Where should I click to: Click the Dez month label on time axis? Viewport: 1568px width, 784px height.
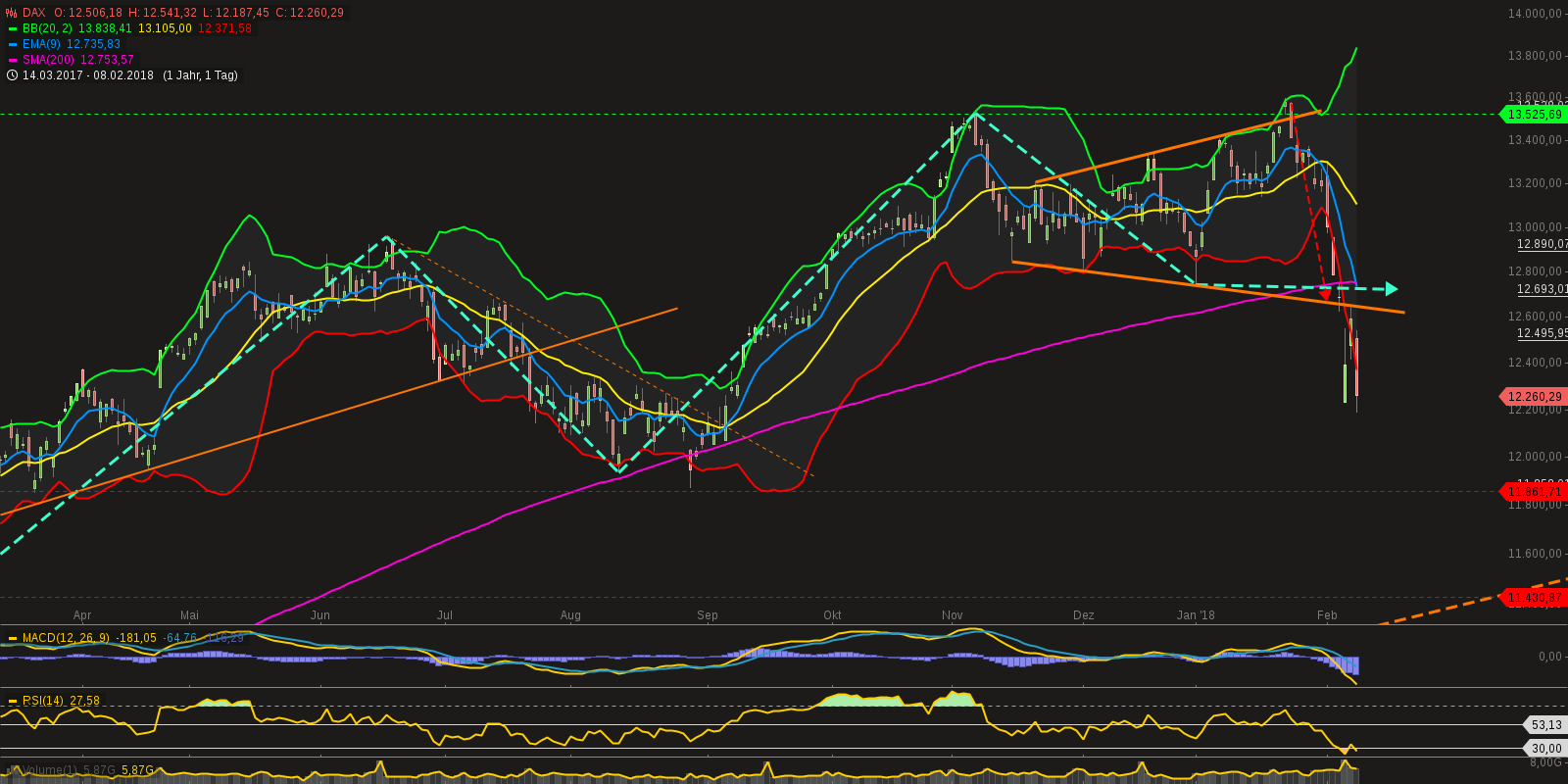pos(1084,615)
